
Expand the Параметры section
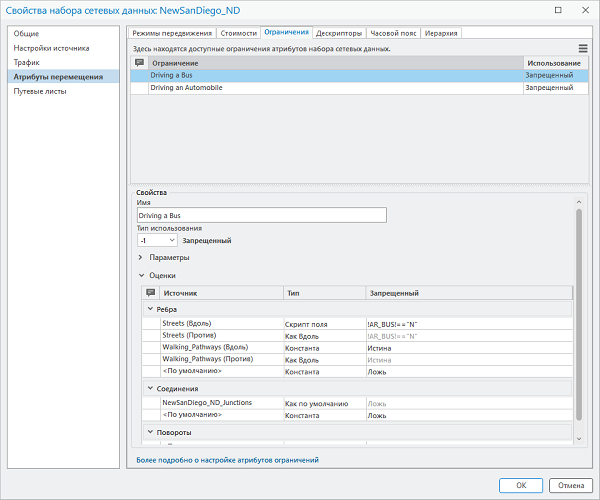tap(140, 258)
